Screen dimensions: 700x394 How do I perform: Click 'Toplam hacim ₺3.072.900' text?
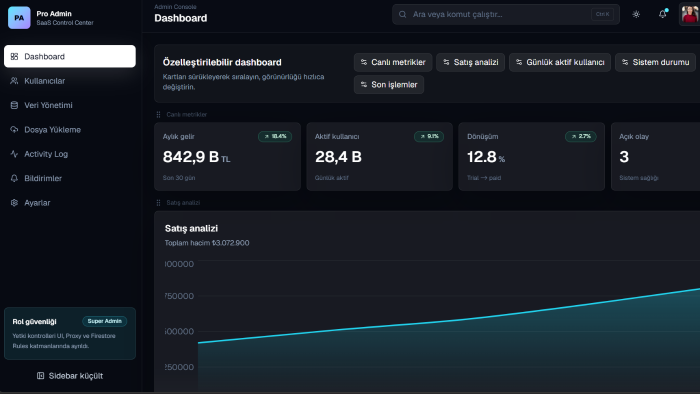point(207,243)
